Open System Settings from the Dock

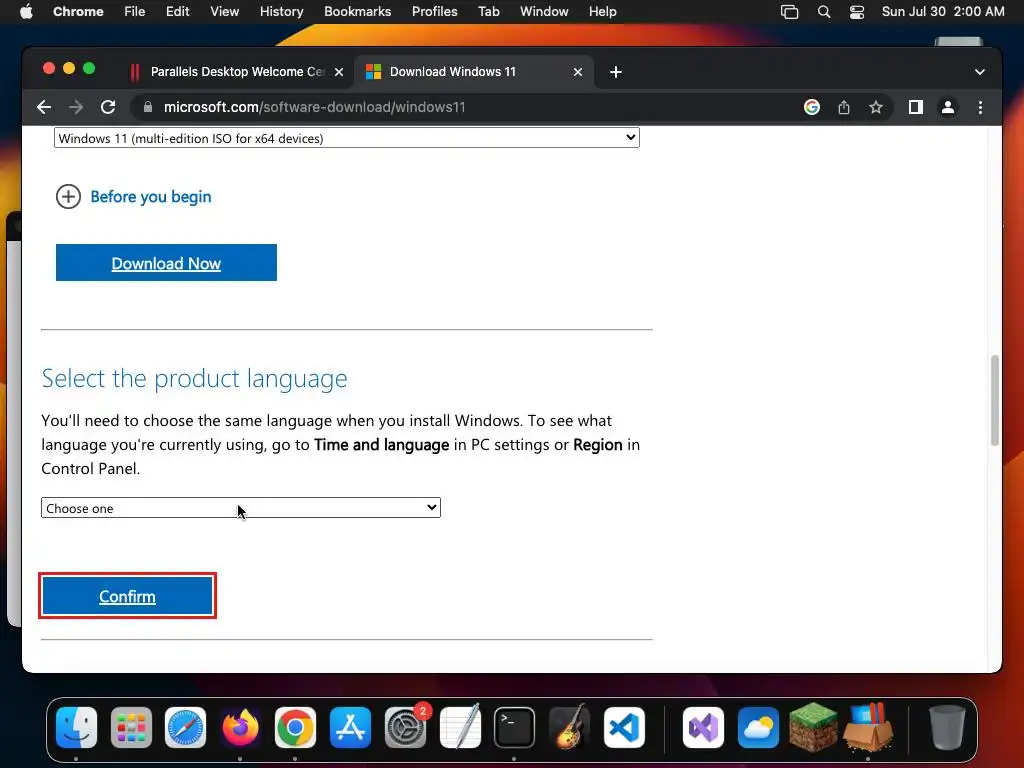click(x=406, y=727)
